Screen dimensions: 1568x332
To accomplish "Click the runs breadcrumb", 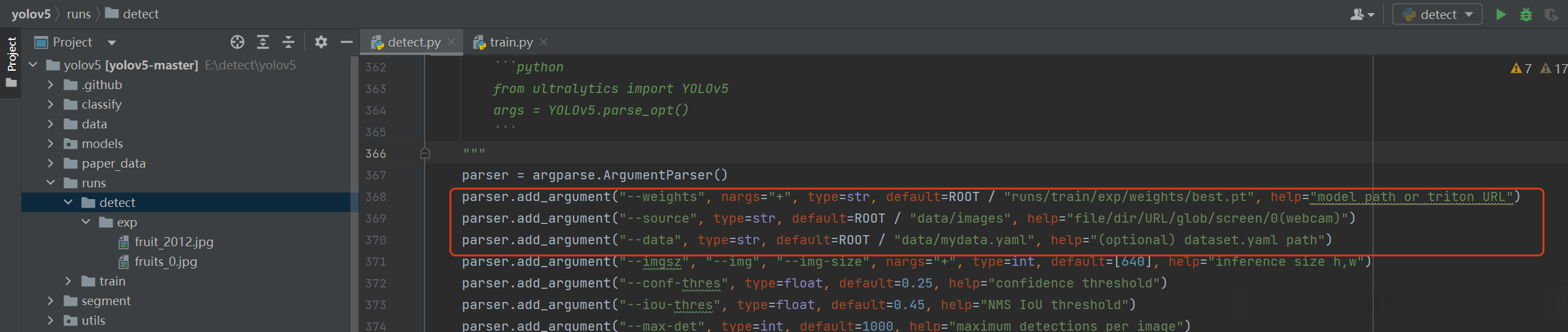I will pyautogui.click(x=78, y=14).
